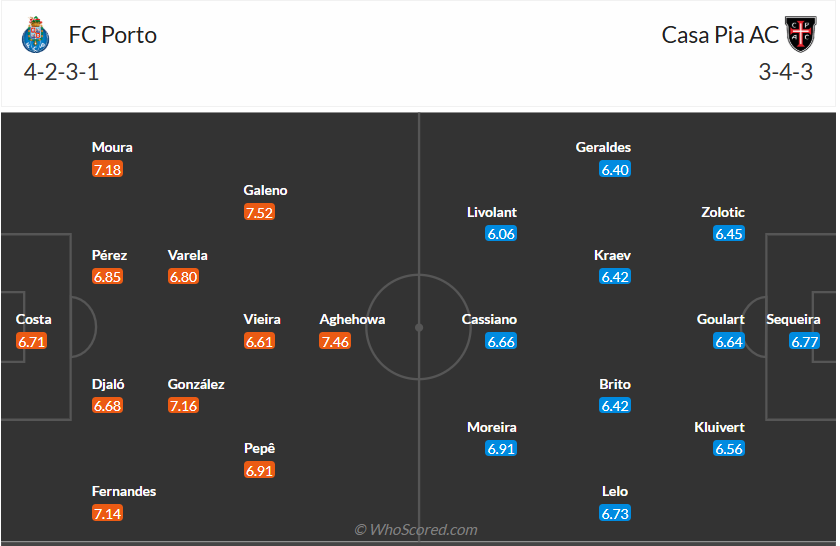The image size is (840, 546).
Task: Click Lelo's 6.73 rating badge
Action: [615, 513]
